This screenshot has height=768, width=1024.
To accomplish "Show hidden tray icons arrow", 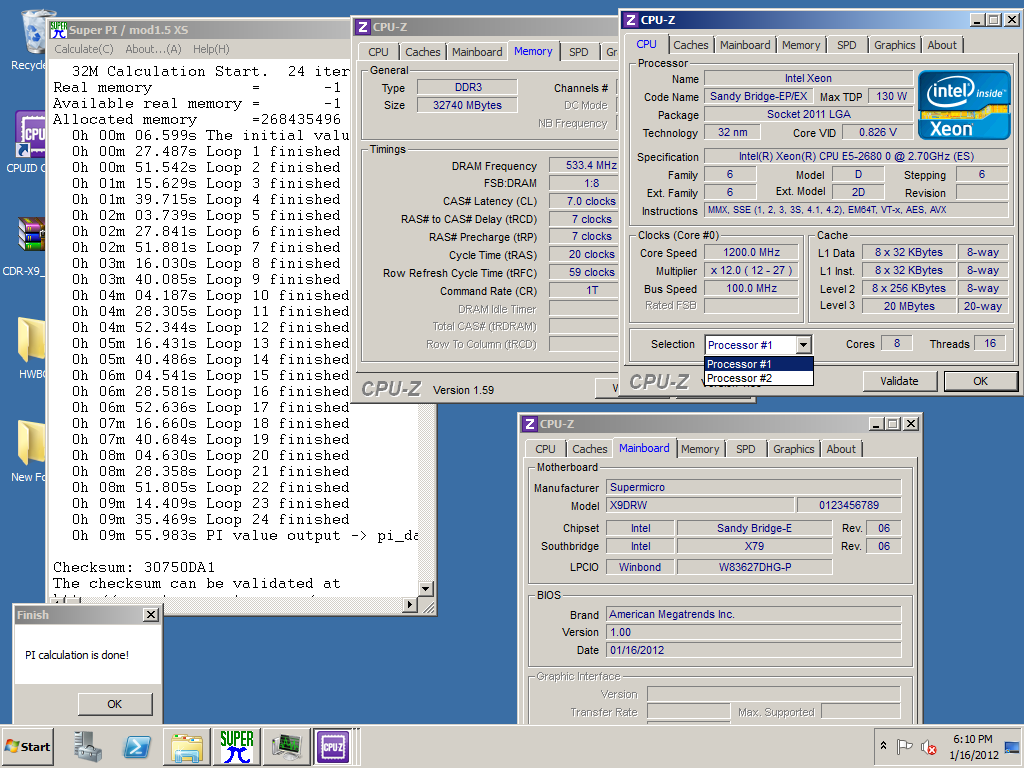I will pyautogui.click(x=884, y=746).
